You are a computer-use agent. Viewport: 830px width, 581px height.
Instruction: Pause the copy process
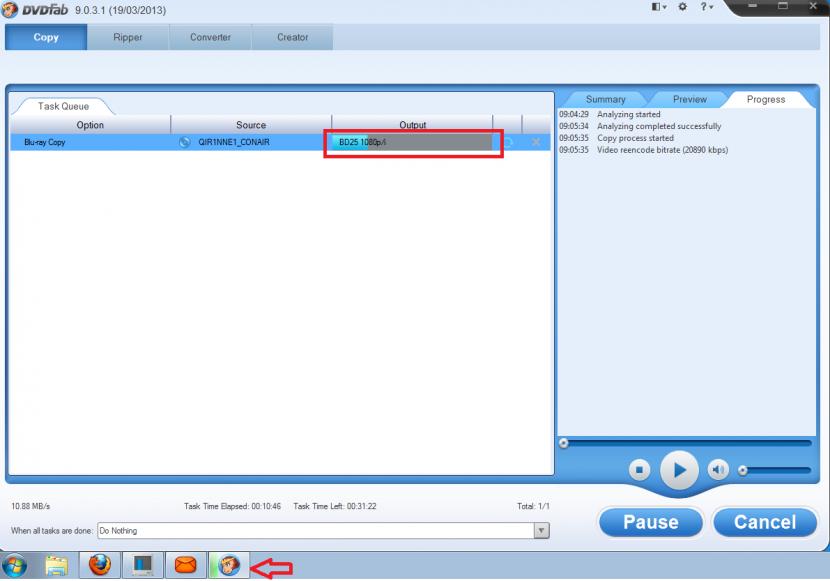(x=651, y=522)
